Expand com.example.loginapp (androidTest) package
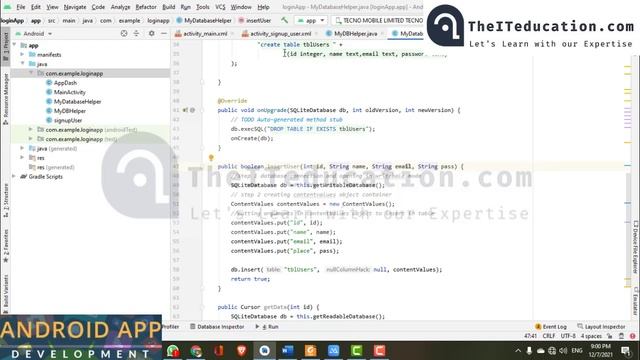Image resolution: width=640 pixels, height=360 pixels. (31, 130)
